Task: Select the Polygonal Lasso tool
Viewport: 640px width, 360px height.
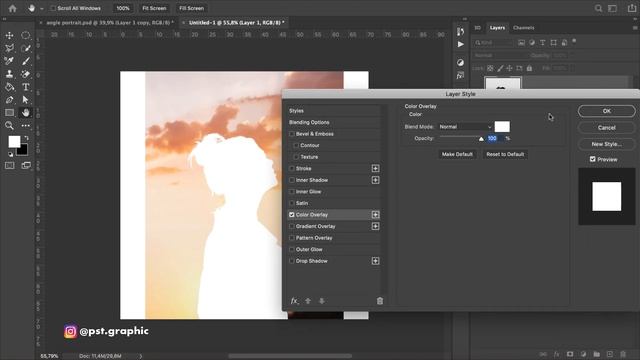Action: point(9,48)
